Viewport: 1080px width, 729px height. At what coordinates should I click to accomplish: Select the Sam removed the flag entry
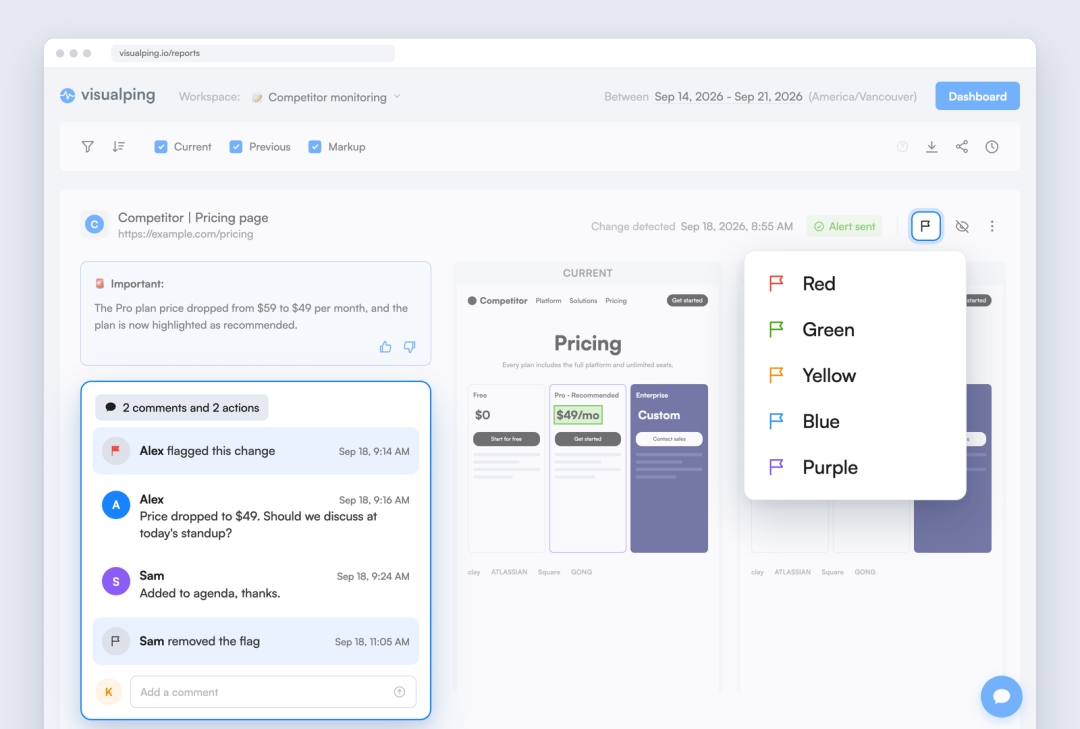tap(256, 641)
